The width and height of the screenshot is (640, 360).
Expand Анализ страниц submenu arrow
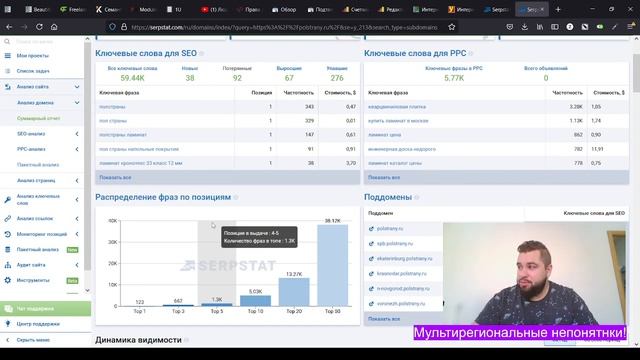click(x=77, y=180)
